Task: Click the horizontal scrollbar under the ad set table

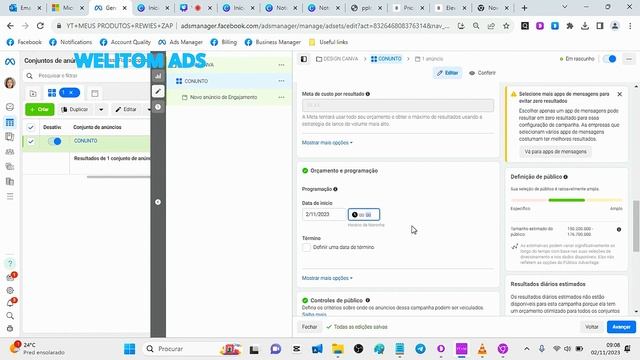Action: 118,177
